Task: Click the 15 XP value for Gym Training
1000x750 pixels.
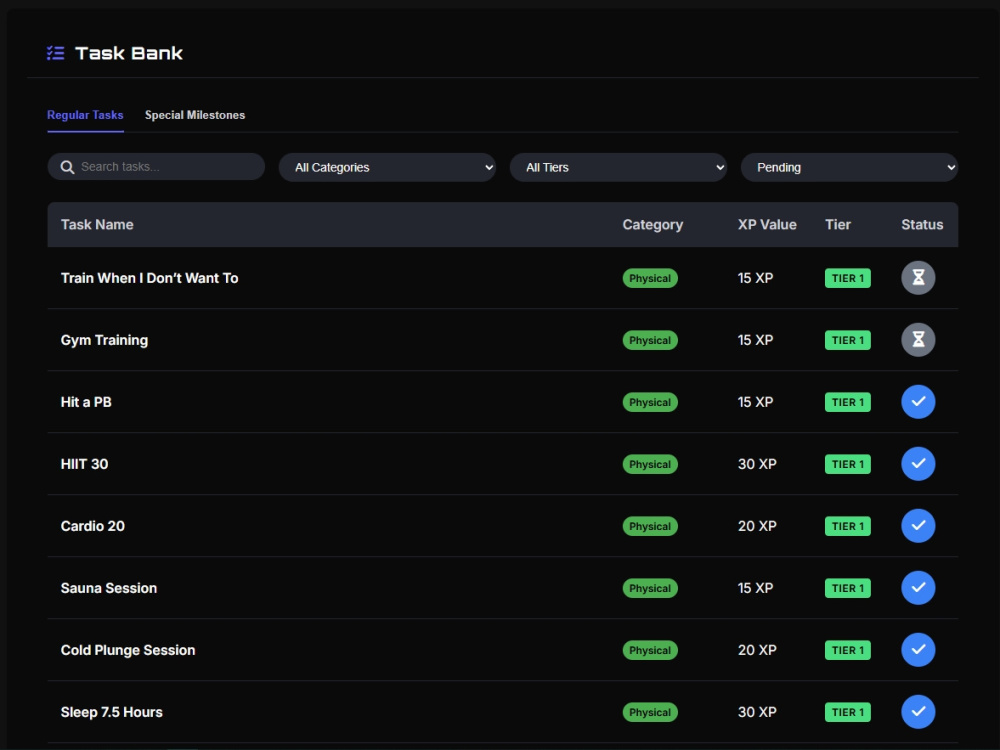Action: [755, 340]
